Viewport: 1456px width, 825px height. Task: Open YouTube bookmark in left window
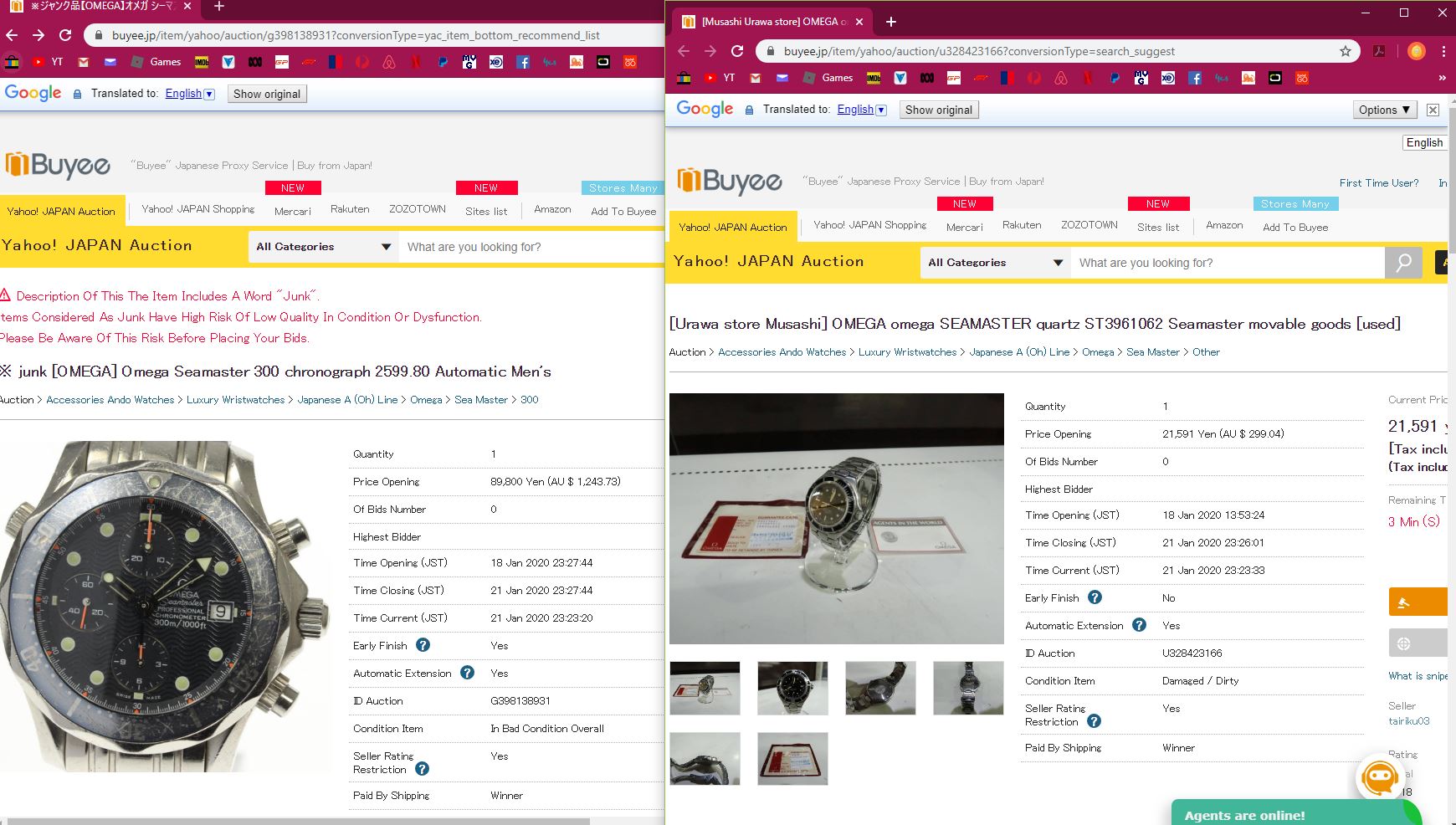(x=48, y=62)
